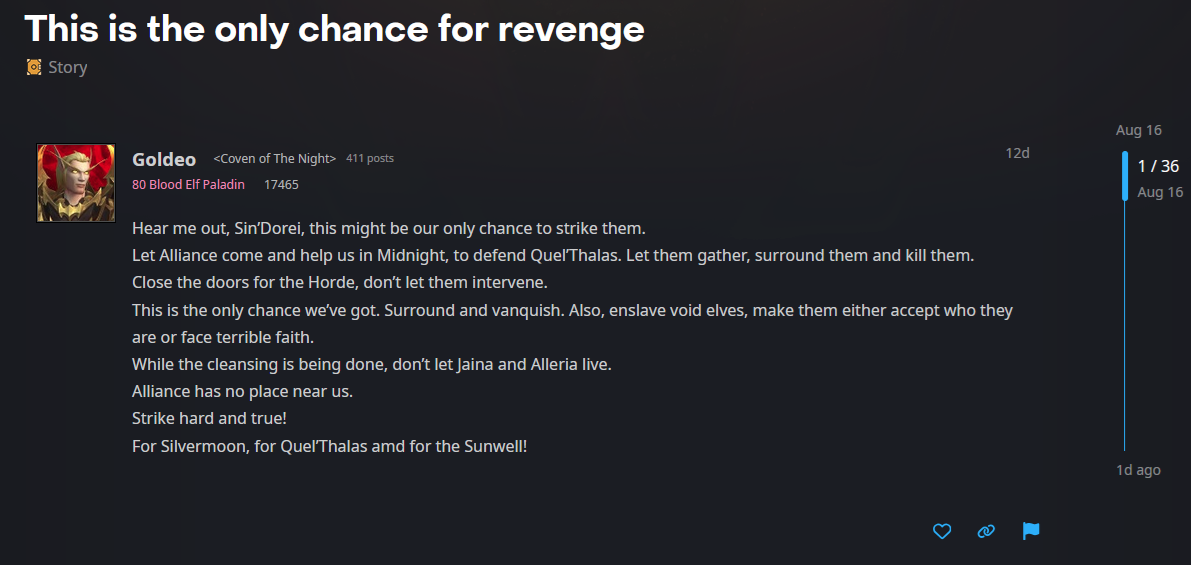The image size is (1191, 565).
Task: Click the timeline scroller handle
Action: coord(1125,175)
